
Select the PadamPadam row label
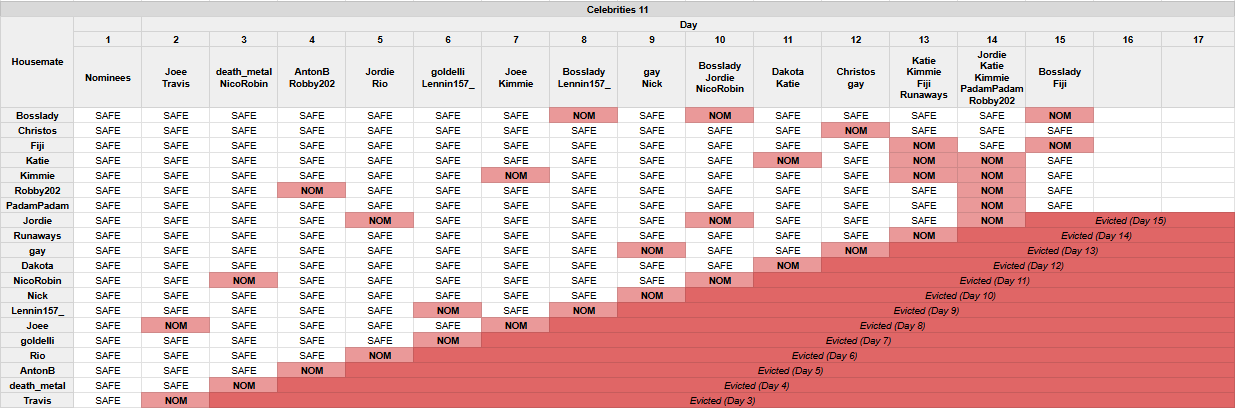(x=37, y=205)
